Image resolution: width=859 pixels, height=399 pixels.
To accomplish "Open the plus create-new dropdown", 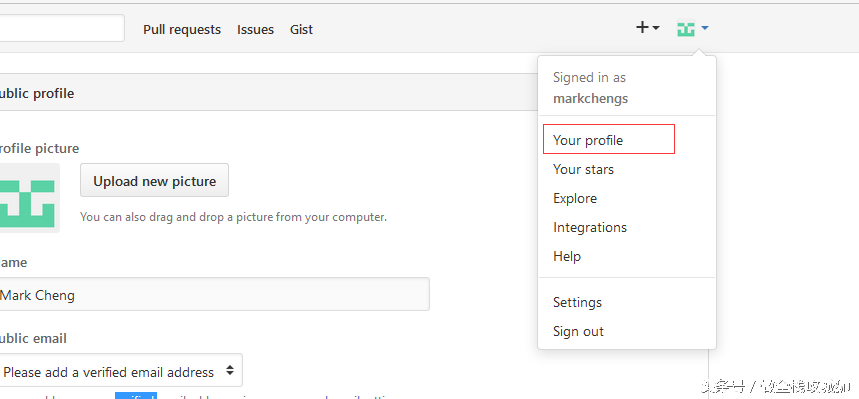I will (647, 27).
